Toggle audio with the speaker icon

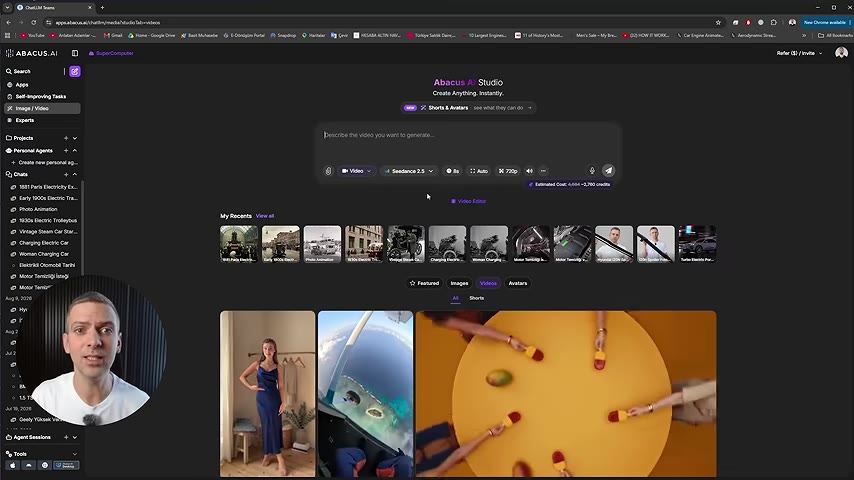529,171
